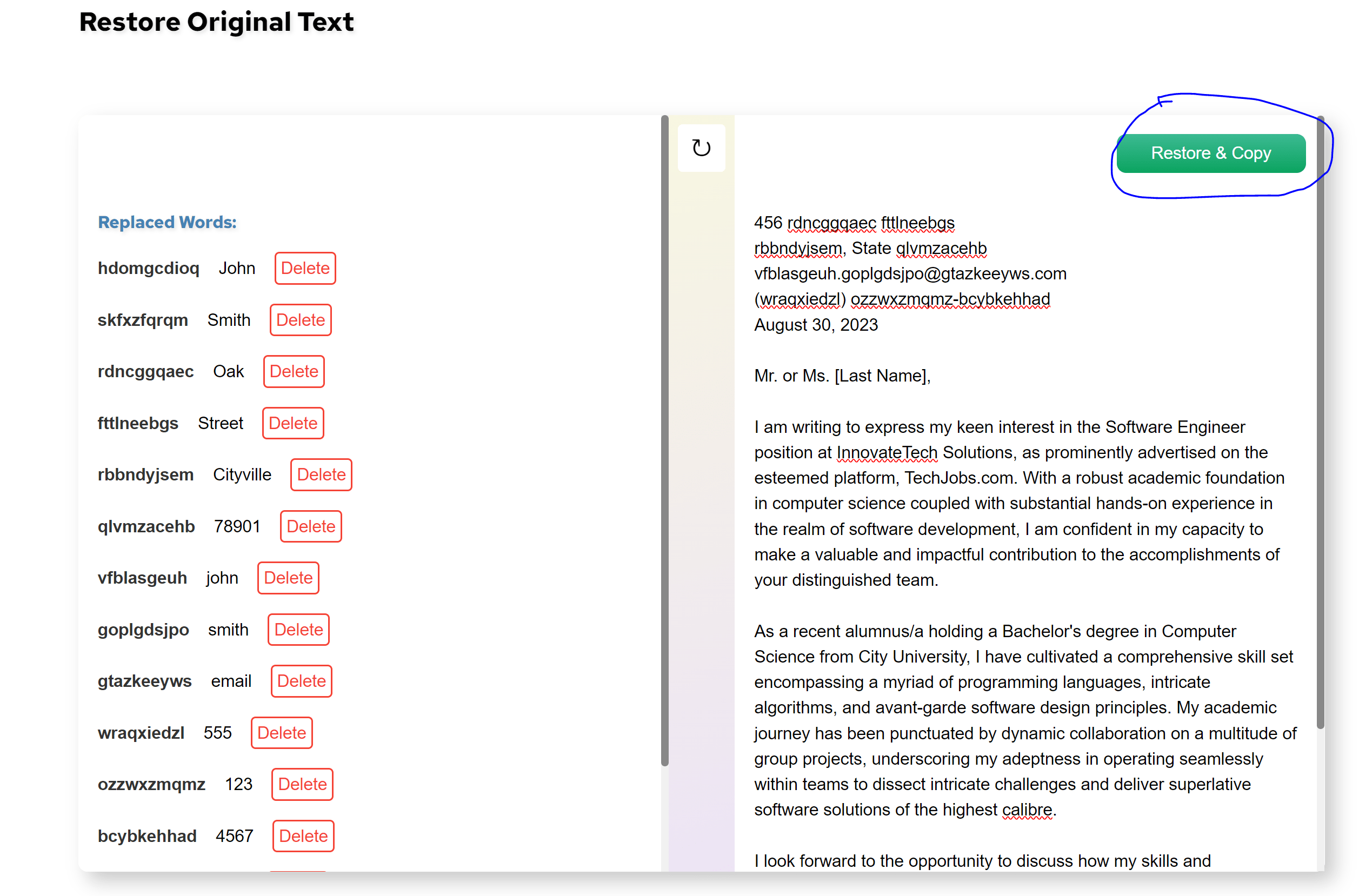Delete lowercase john replacement for vfblasgeuh
The width and height of the screenshot is (1359, 896).
coord(288,578)
